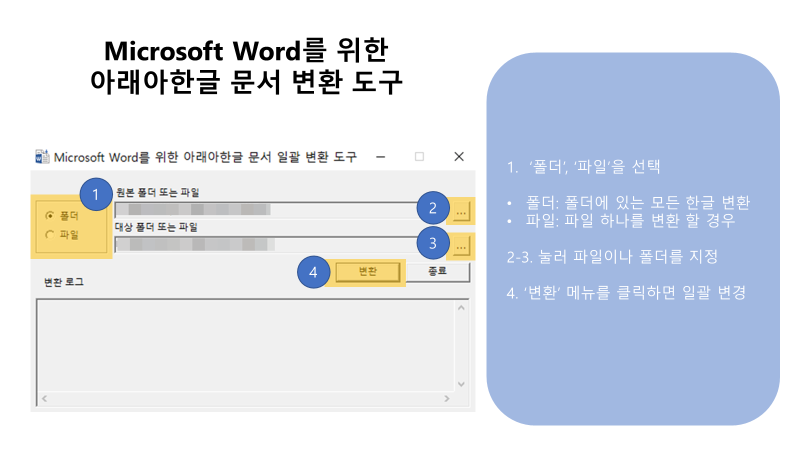Click the instruction text '2-3. 눌러 파일이나 폴더를 지정'

[612, 256]
